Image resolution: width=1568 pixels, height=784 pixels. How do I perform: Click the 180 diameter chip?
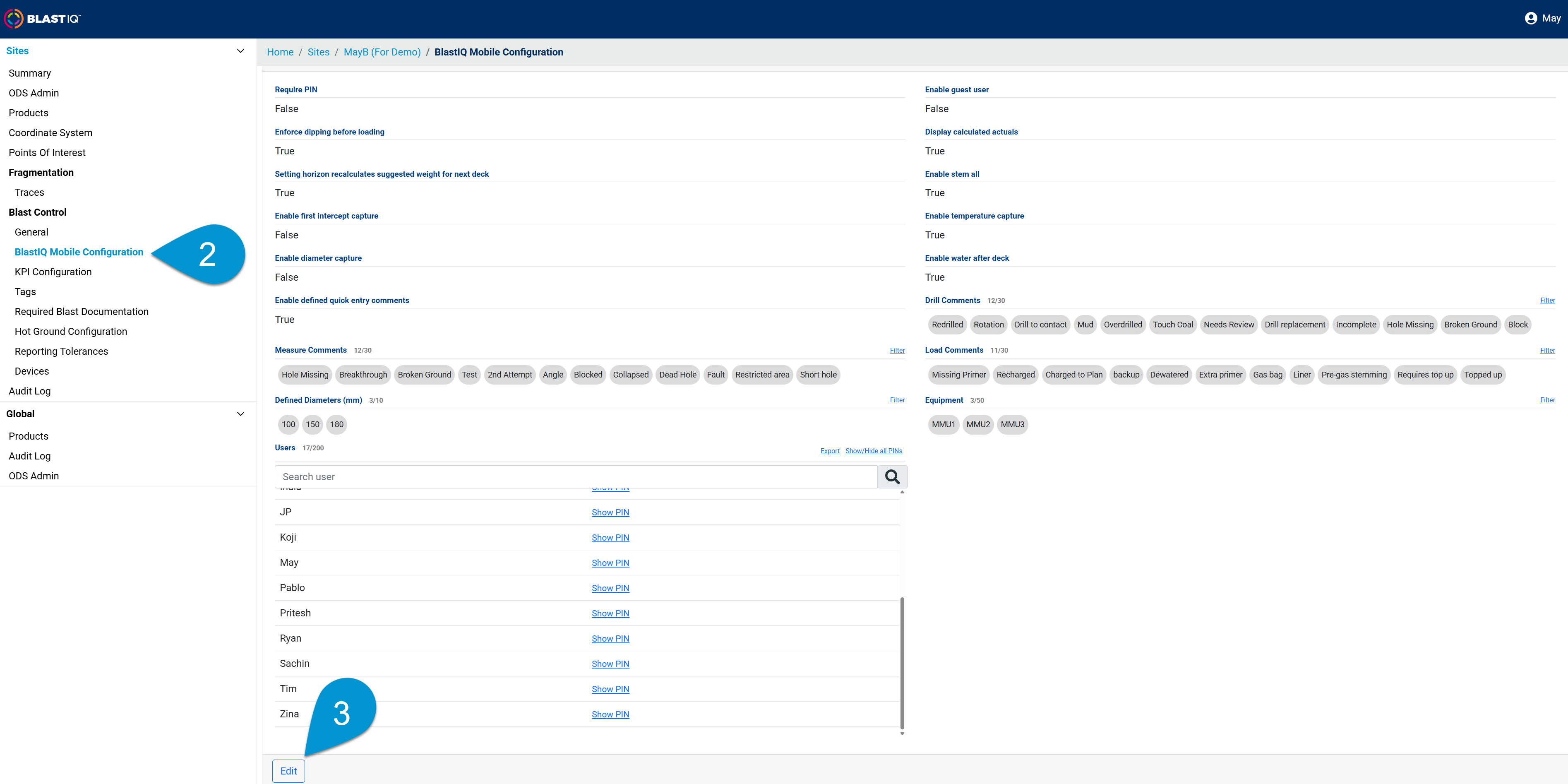tap(336, 425)
